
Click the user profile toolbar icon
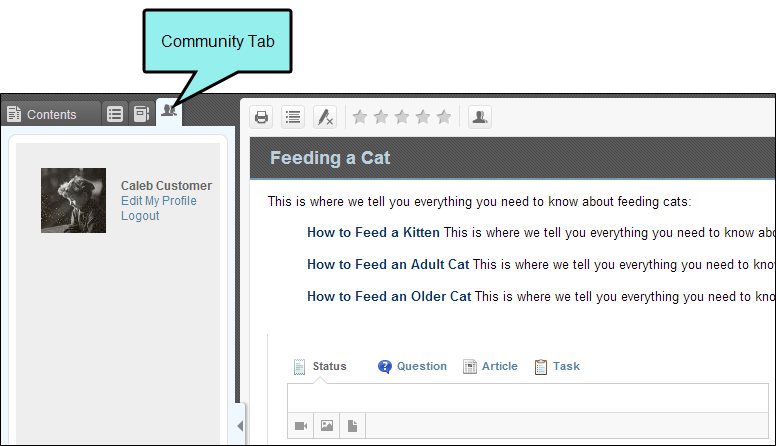click(x=480, y=117)
